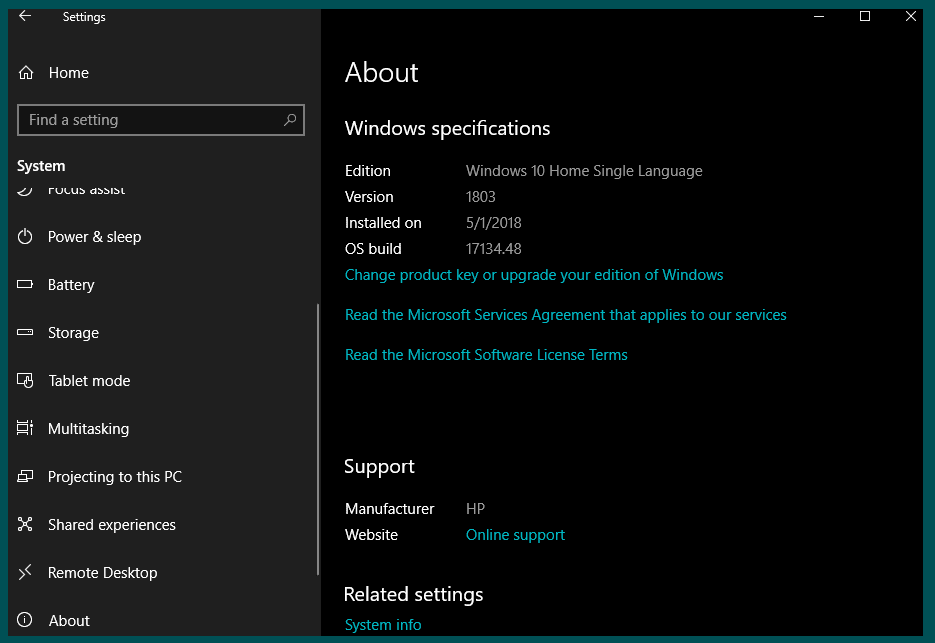Image resolution: width=935 pixels, height=643 pixels.
Task: Maximize the Settings window
Action: pyautogui.click(x=865, y=16)
